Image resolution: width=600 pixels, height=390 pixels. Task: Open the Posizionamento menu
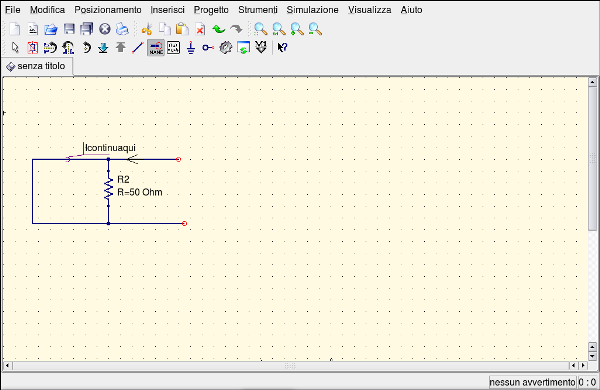108,10
